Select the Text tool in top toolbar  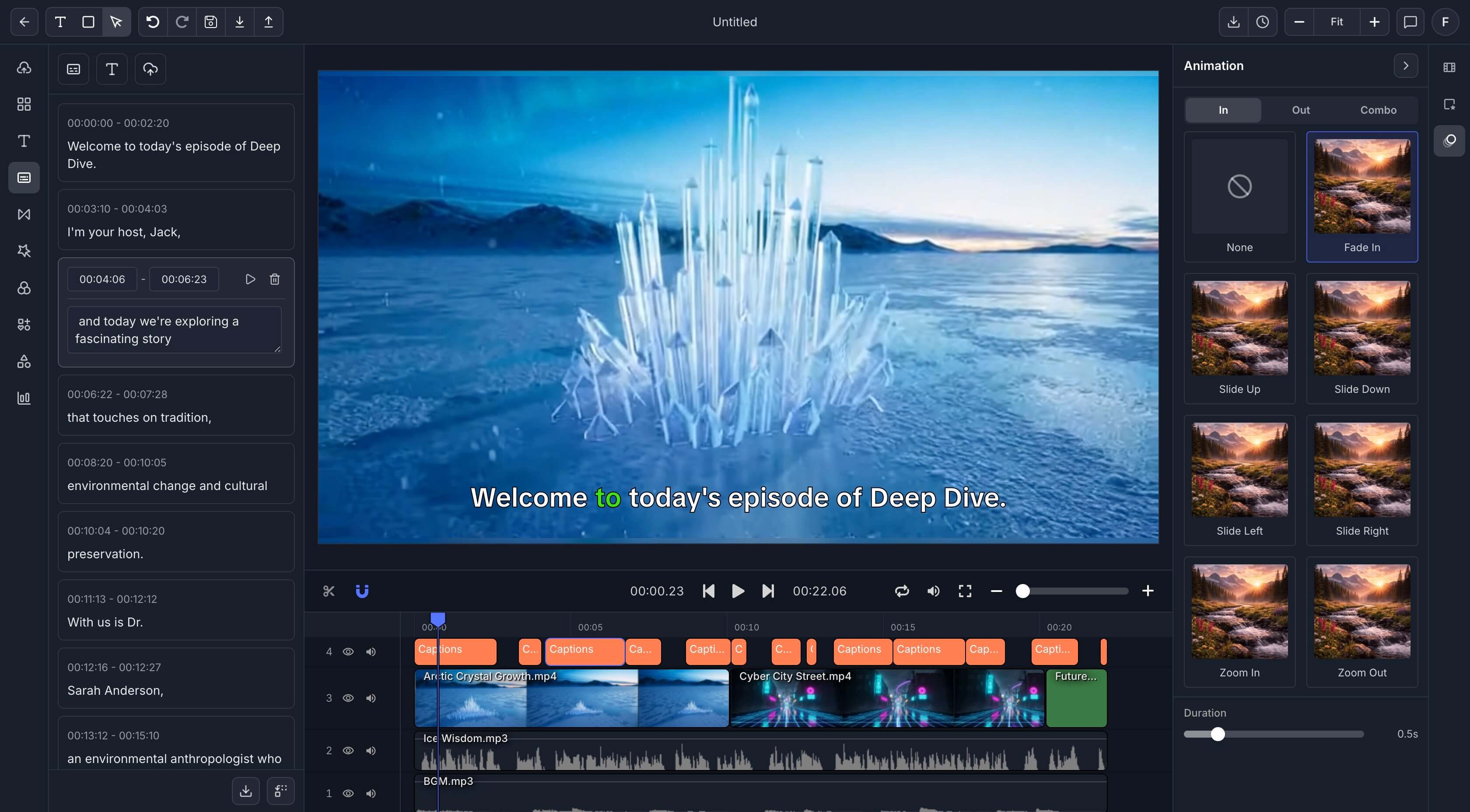coord(60,22)
